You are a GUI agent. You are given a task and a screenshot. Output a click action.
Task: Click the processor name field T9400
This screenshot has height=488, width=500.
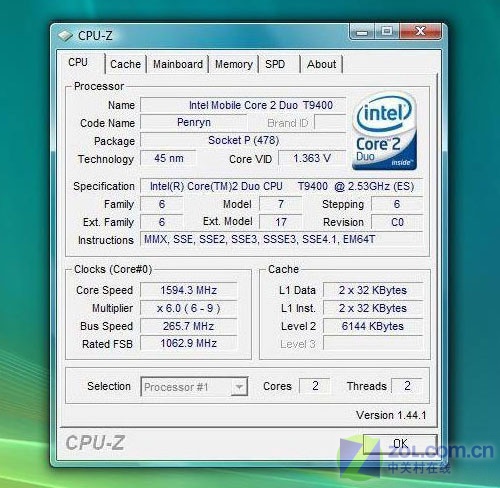(x=243, y=105)
